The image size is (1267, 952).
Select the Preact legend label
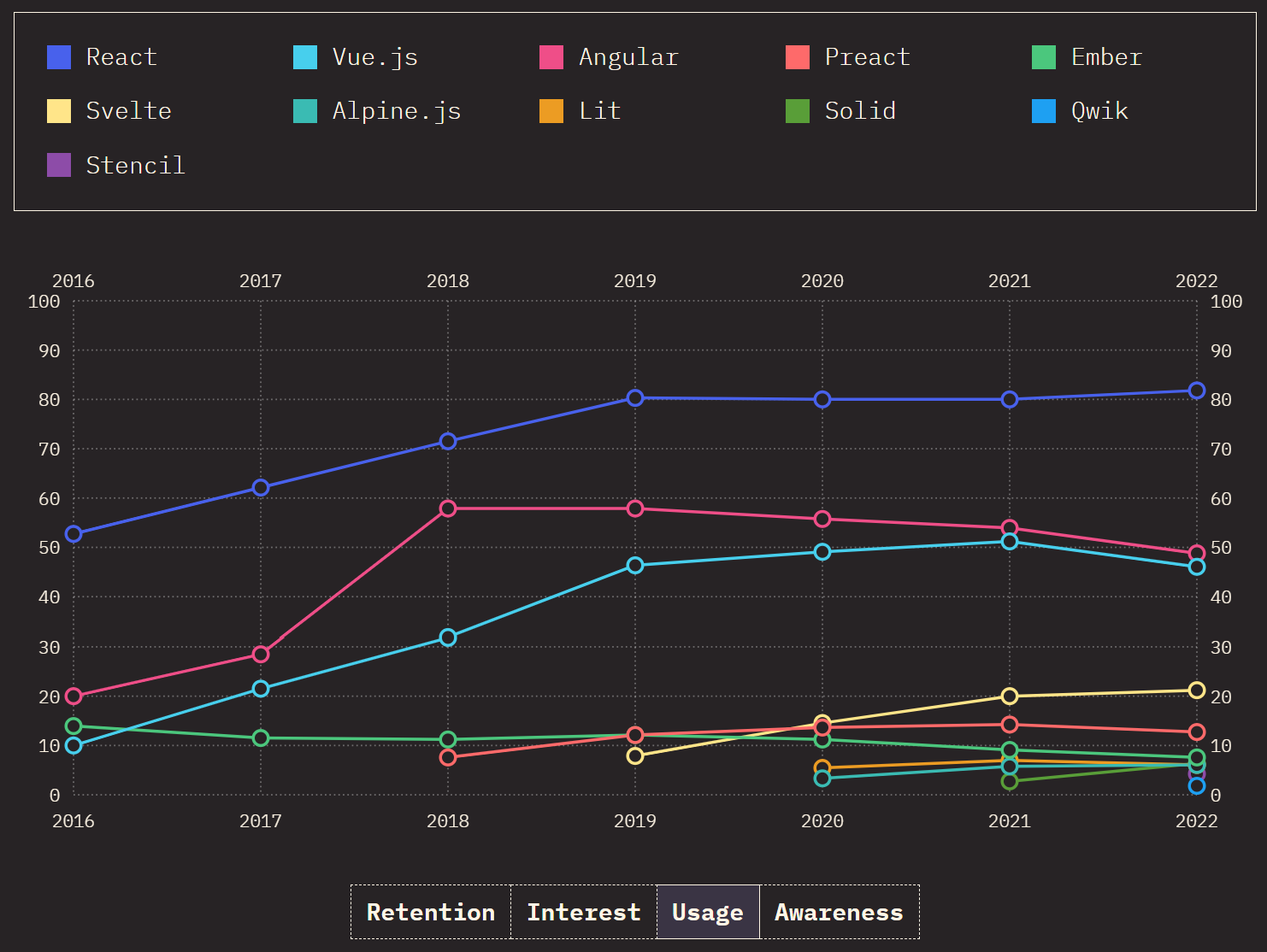click(867, 57)
